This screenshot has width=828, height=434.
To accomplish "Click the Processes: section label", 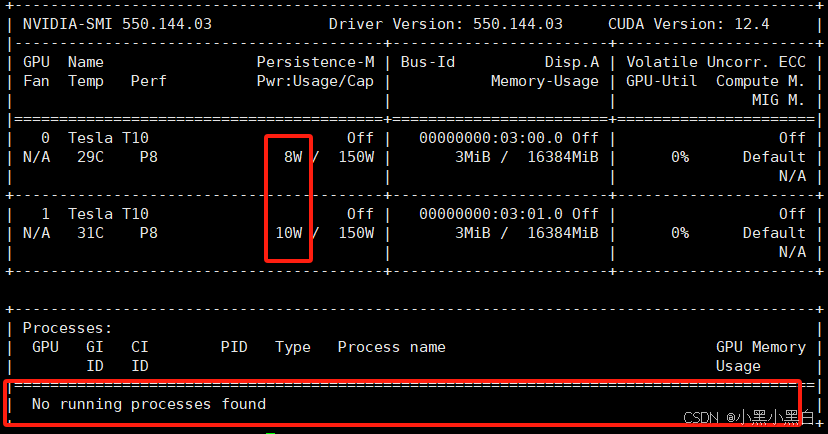I will tap(68, 328).
